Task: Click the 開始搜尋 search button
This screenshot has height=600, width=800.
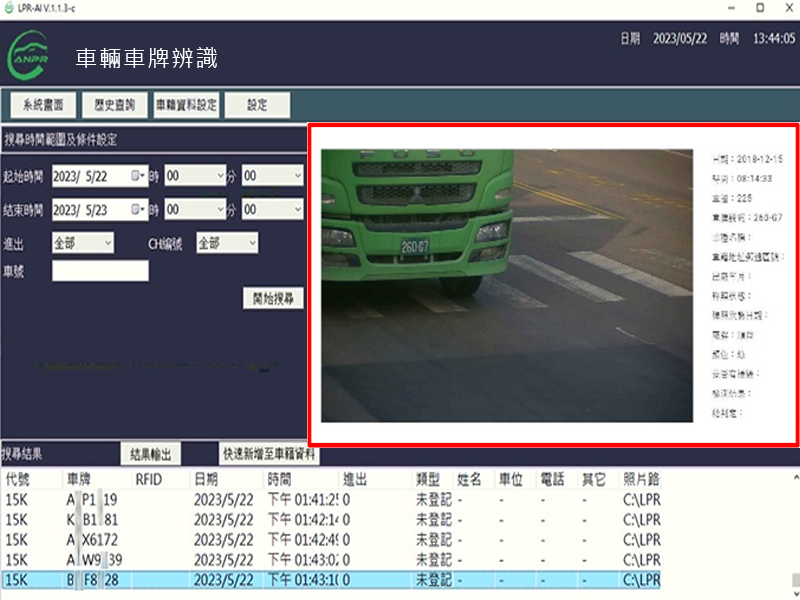Action: [272, 298]
